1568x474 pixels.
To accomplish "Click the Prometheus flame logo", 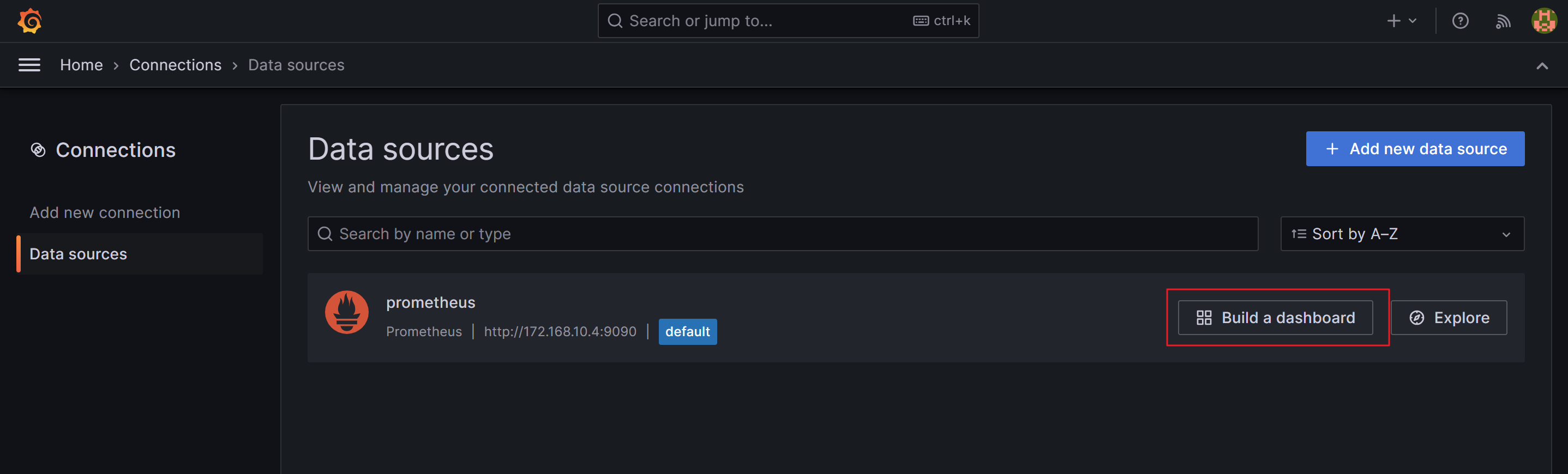I will (x=346, y=312).
